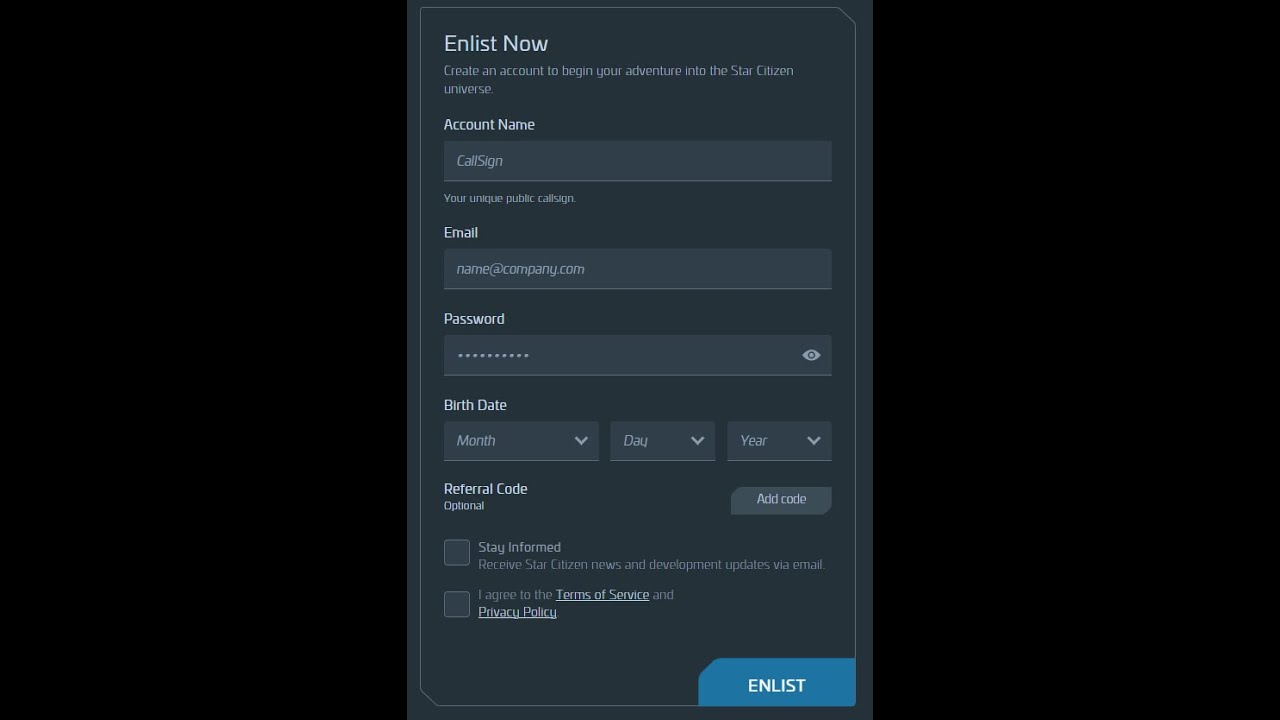The height and width of the screenshot is (720, 1280).
Task: Click the Enlist Now heading
Action: (496, 43)
